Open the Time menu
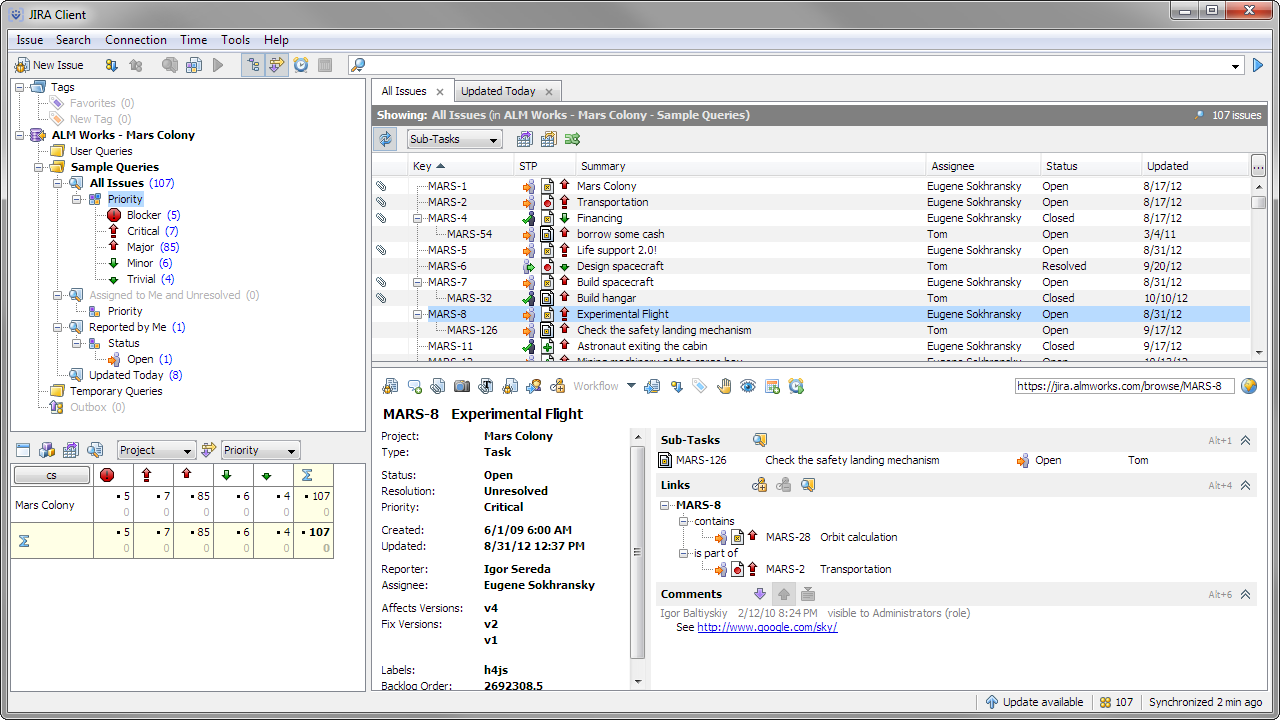 [x=194, y=40]
